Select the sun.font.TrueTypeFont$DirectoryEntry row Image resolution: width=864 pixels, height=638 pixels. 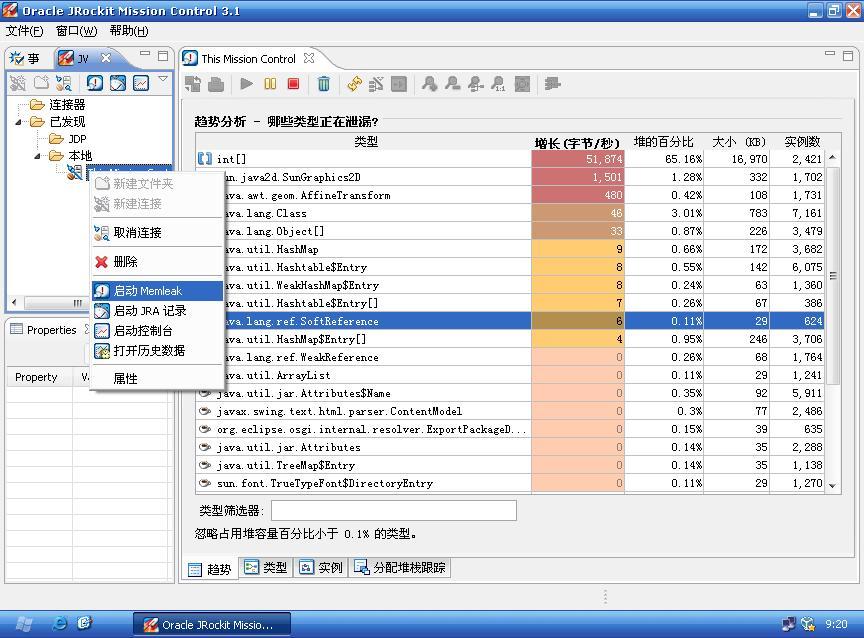(x=511, y=484)
